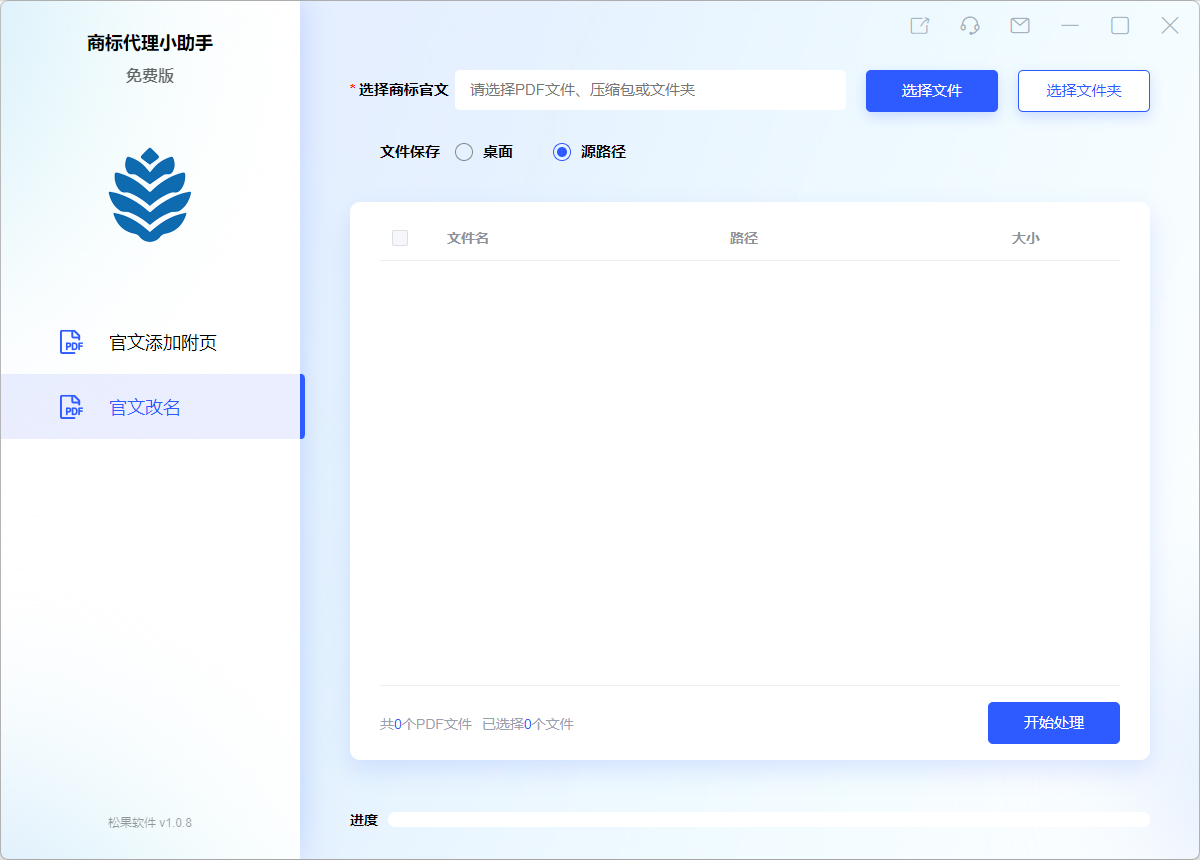This screenshot has width=1200, height=860.
Task: Click the PDF icon beside 官文改名
Action: point(71,407)
